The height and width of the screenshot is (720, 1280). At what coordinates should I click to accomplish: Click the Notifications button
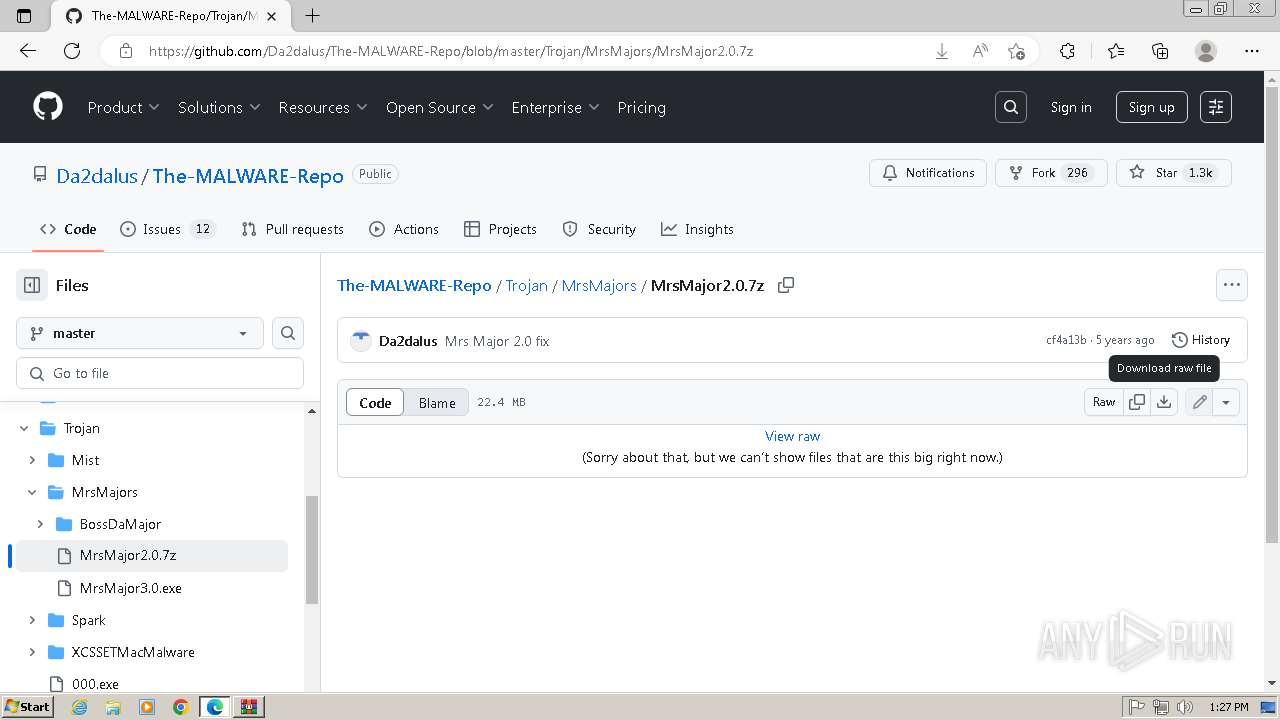[928, 173]
